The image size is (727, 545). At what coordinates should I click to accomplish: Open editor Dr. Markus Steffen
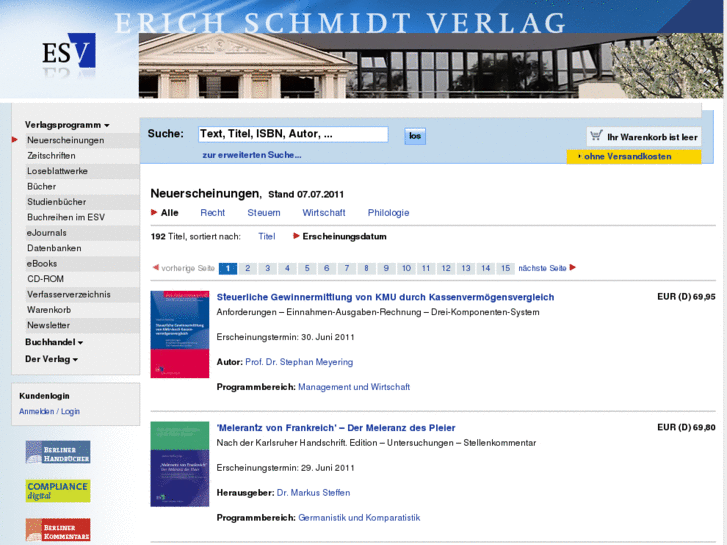pyautogui.click(x=313, y=493)
